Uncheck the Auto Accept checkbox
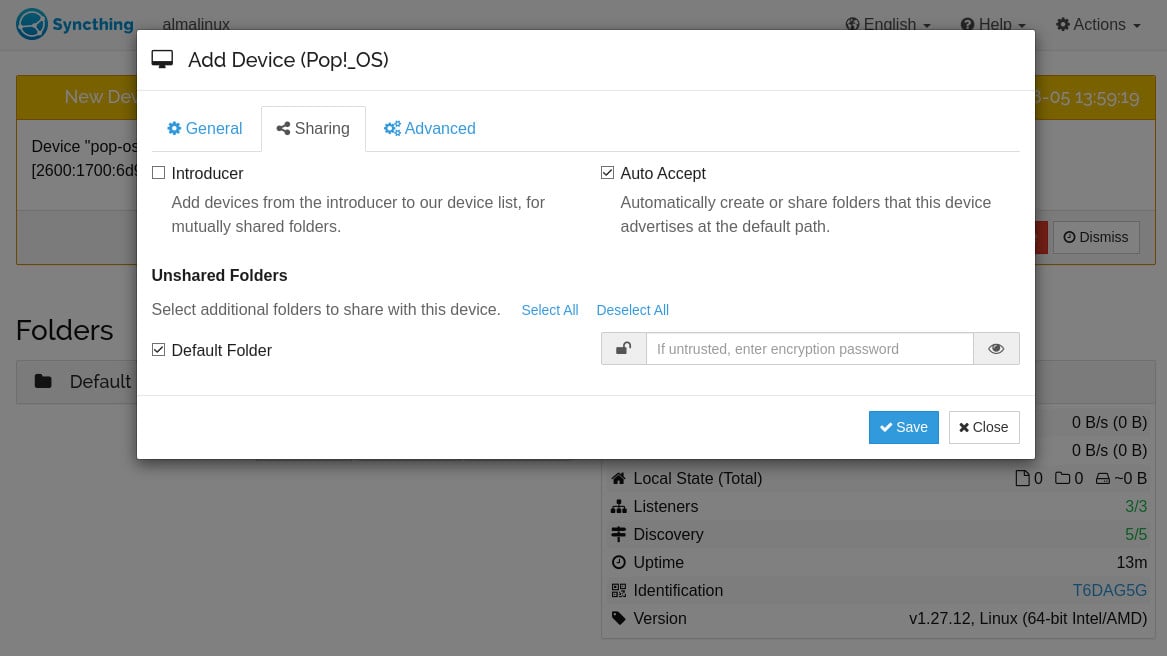This screenshot has width=1167, height=656. click(x=607, y=173)
